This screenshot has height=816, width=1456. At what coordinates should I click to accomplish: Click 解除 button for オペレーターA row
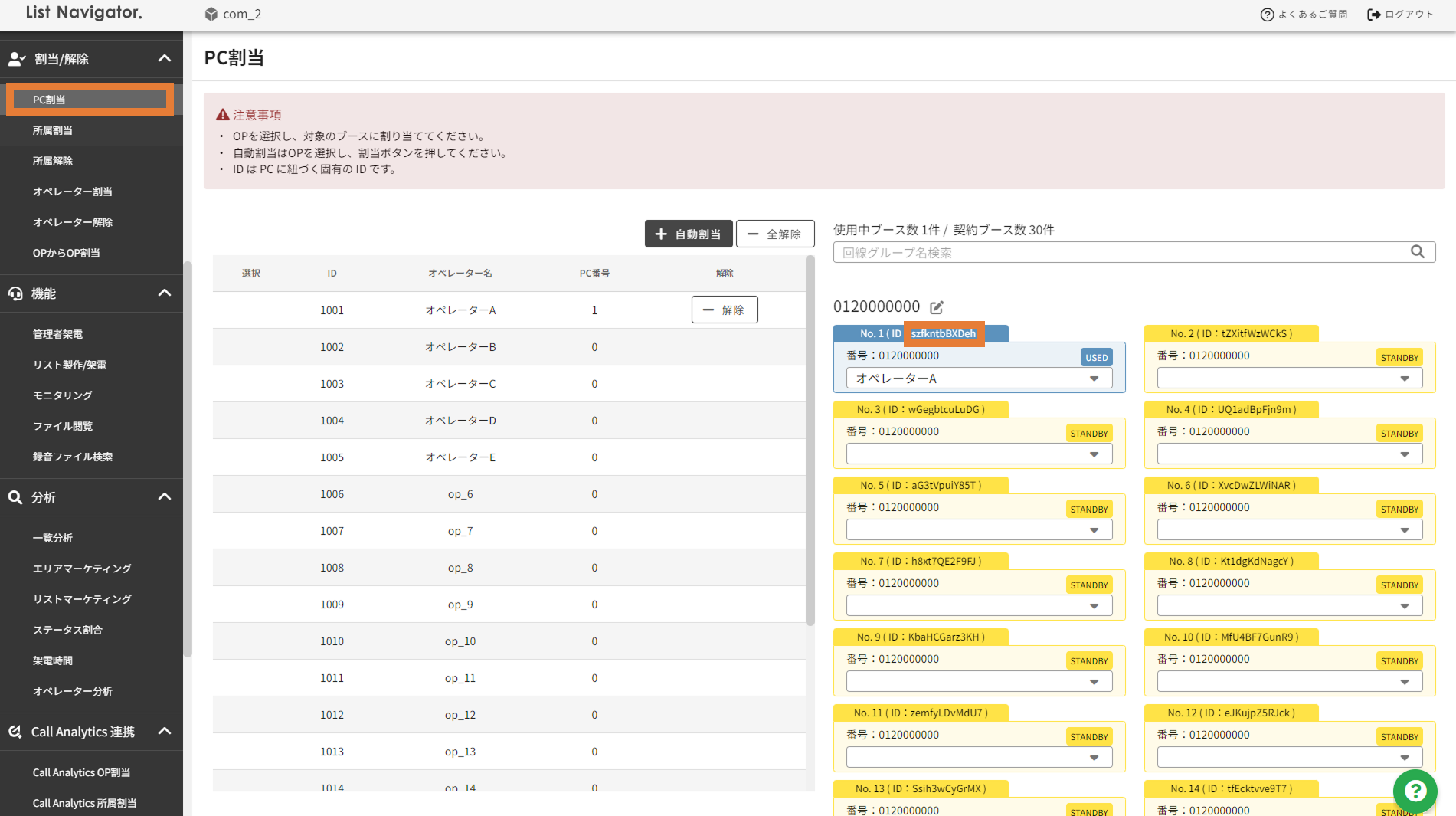tap(724, 310)
